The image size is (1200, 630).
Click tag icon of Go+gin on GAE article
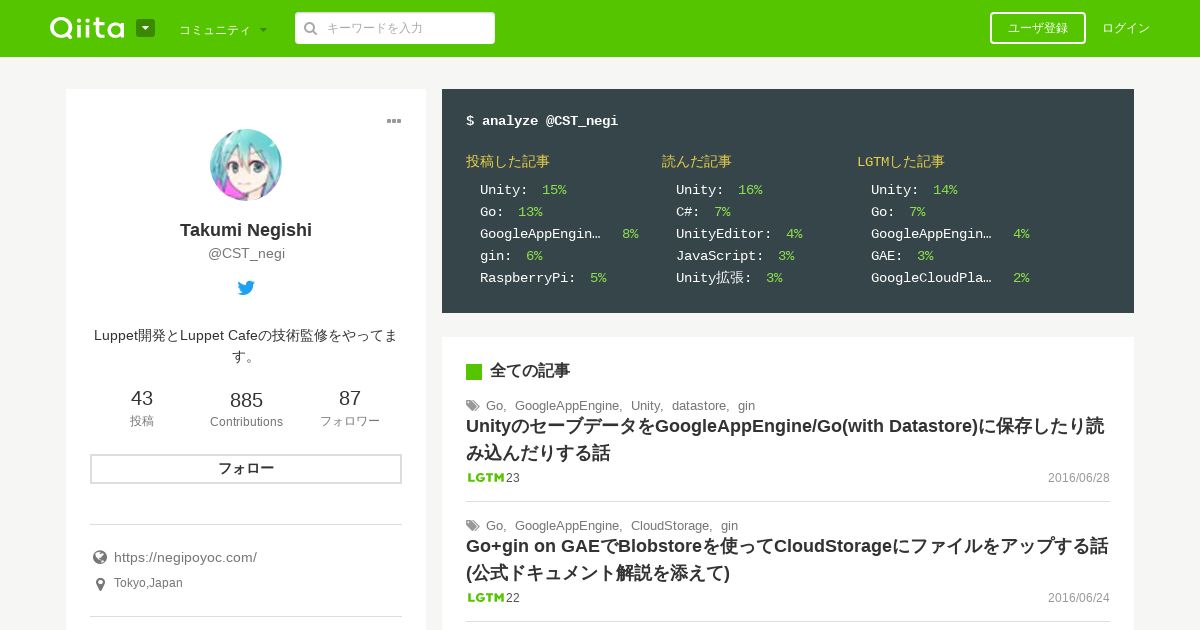[473, 526]
